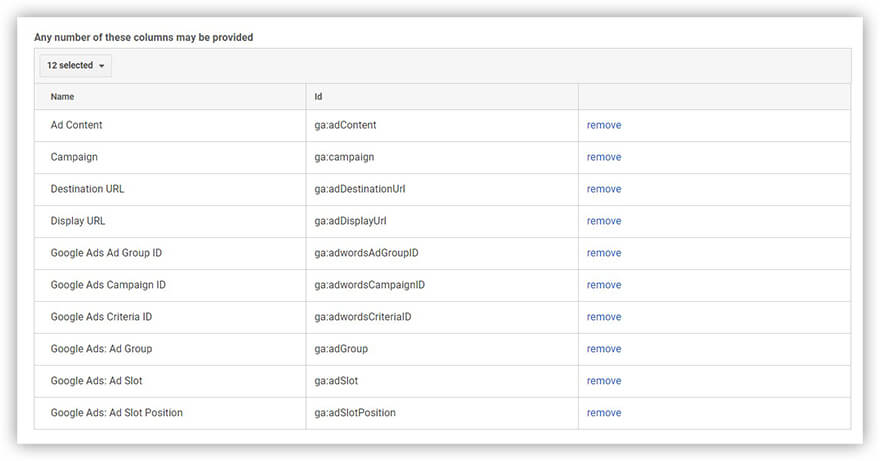This screenshot has width=880, height=461.
Task: Remove the Display URL column
Action: click(x=603, y=221)
